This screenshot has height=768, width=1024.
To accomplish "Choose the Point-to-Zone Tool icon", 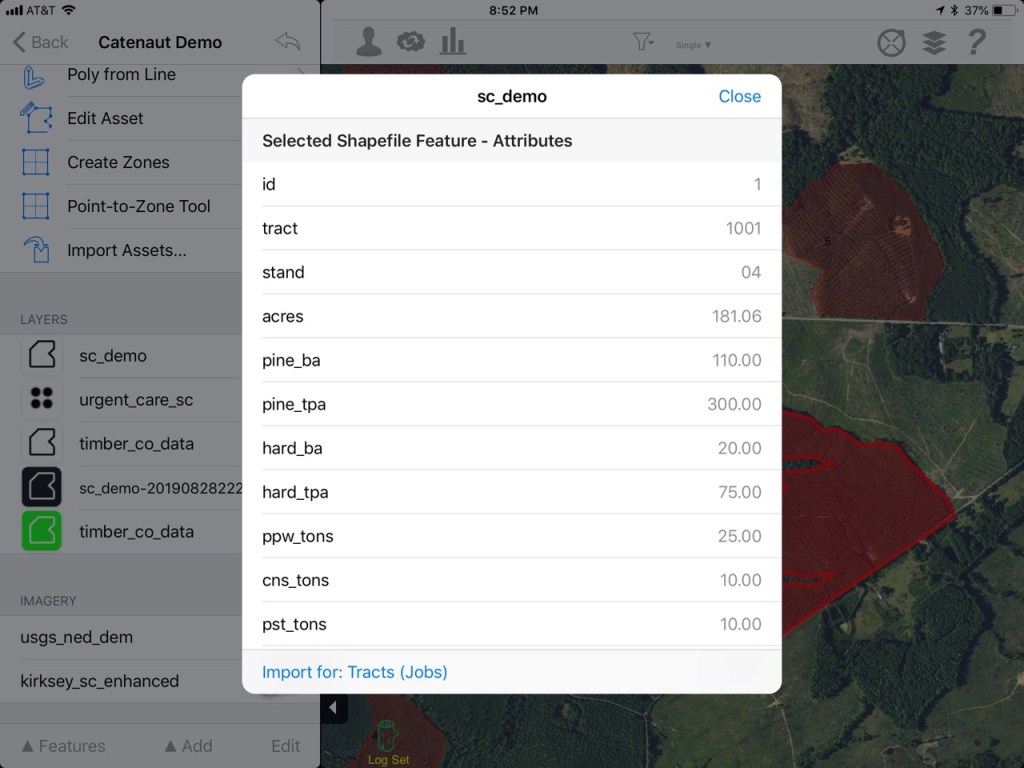I will (36, 206).
